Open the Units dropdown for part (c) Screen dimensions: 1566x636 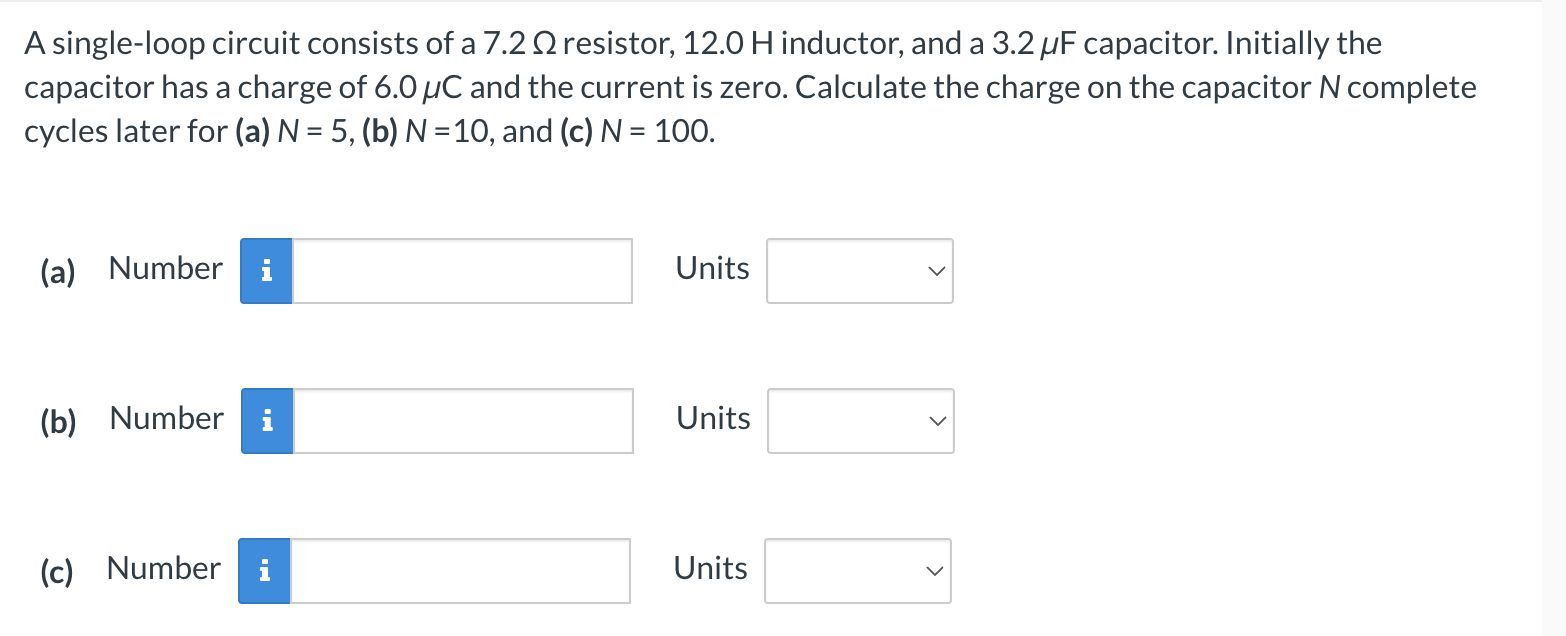pos(856,570)
